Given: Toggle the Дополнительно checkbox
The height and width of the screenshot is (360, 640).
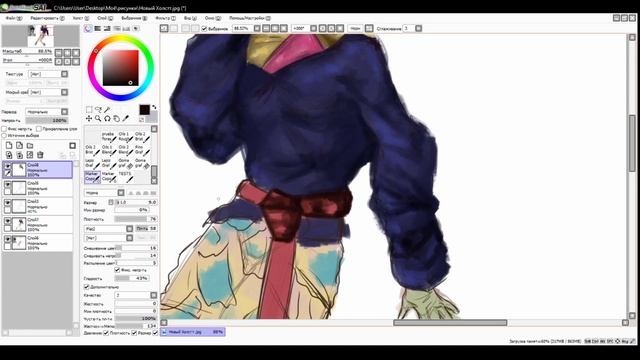Looking at the screenshot, I should coord(87,287).
